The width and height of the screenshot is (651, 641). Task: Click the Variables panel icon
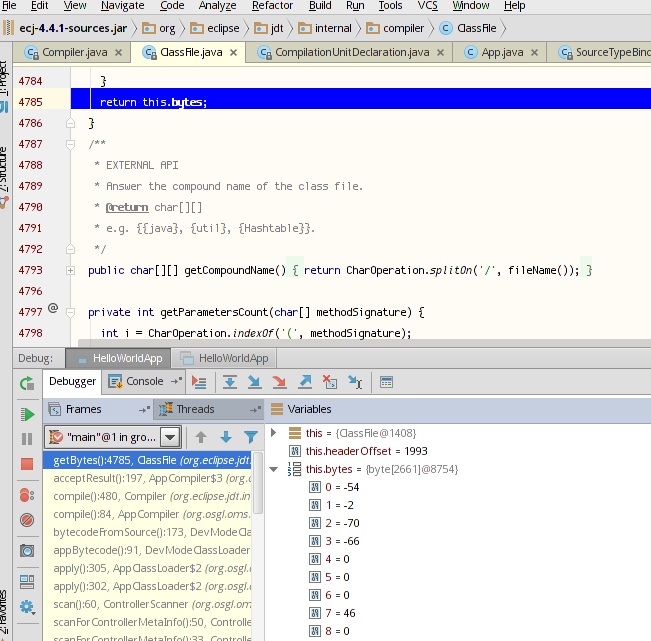[277, 409]
